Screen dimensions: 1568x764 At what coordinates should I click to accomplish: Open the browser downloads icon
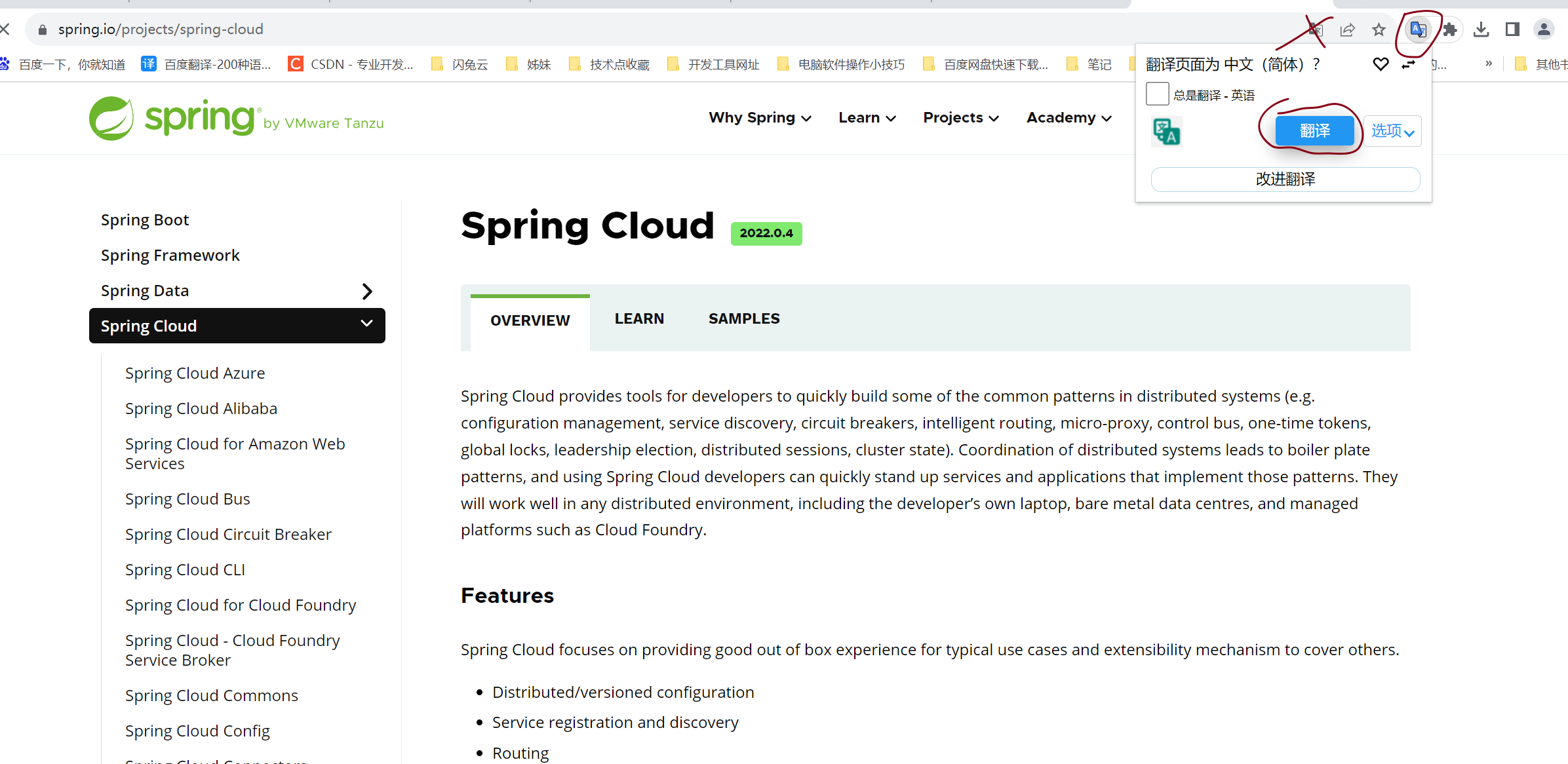point(1481,29)
